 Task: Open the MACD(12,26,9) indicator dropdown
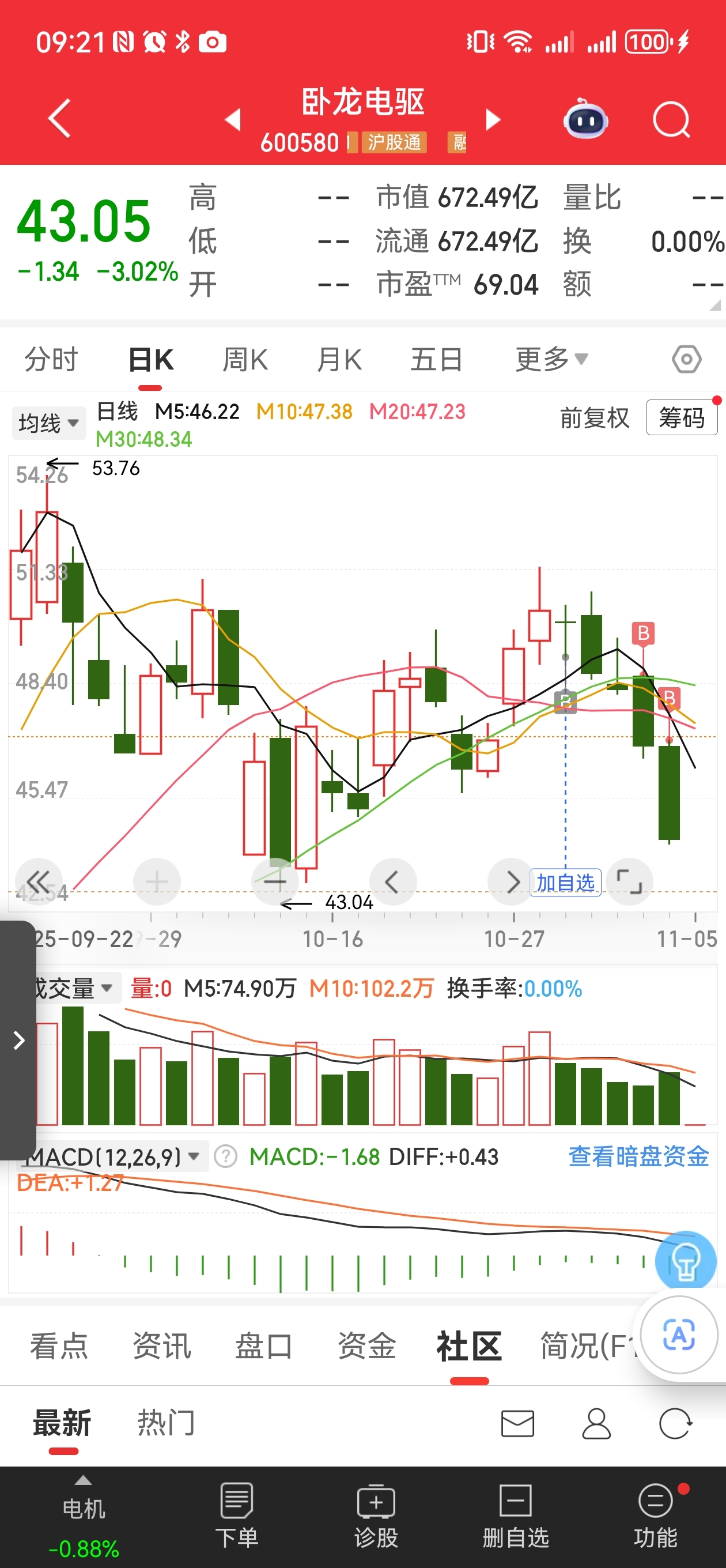[x=112, y=1156]
